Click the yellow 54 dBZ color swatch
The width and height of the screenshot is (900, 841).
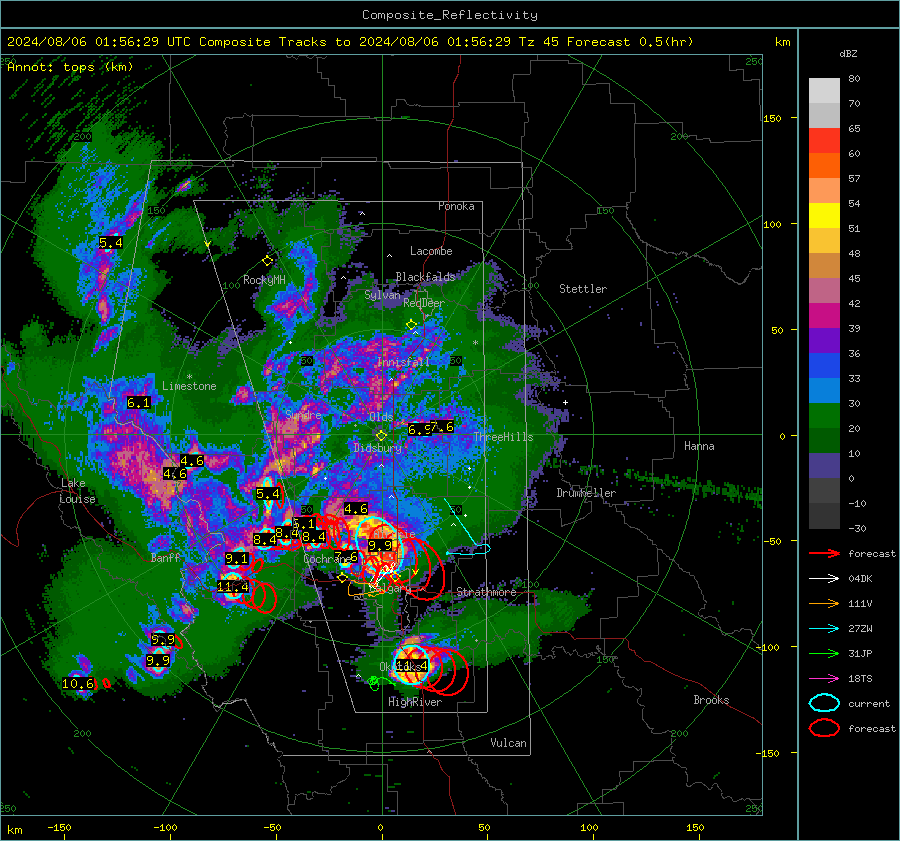[x=824, y=216]
